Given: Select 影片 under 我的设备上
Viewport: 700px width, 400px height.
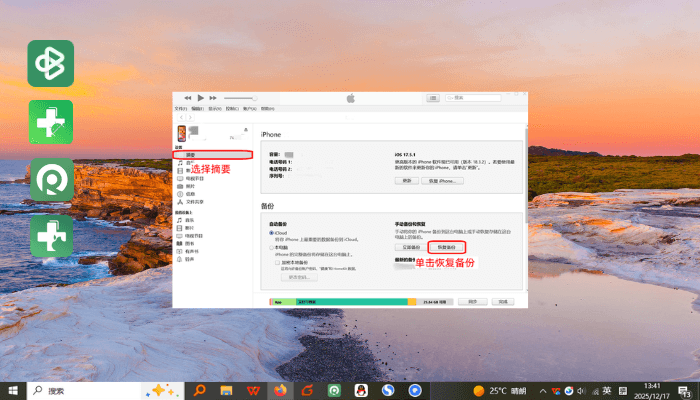Looking at the screenshot, I should tap(186, 228).
